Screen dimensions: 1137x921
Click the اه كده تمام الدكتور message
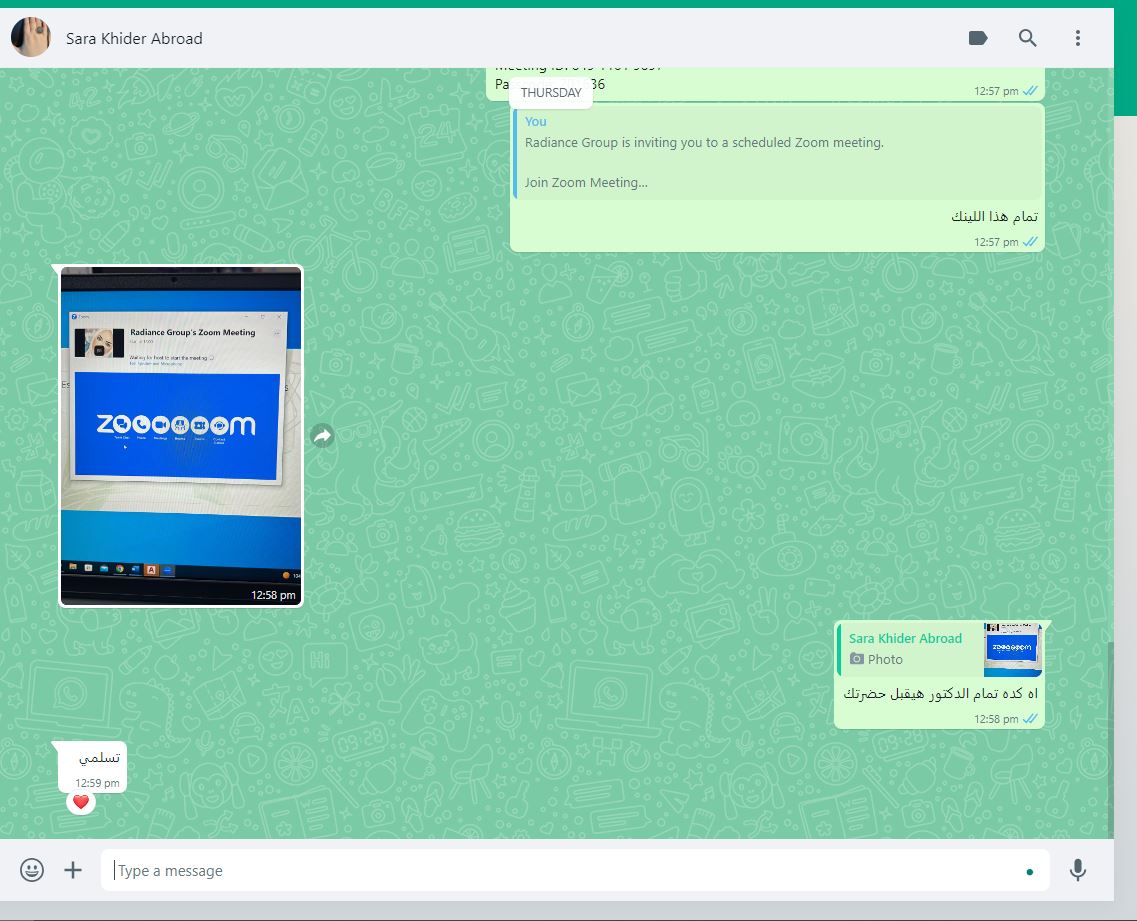[x=940, y=693]
